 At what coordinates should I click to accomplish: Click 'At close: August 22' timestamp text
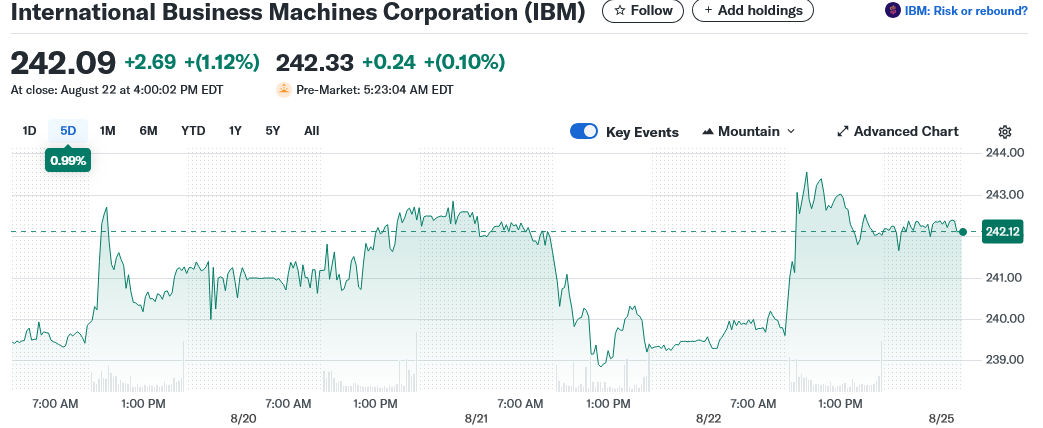[117, 89]
